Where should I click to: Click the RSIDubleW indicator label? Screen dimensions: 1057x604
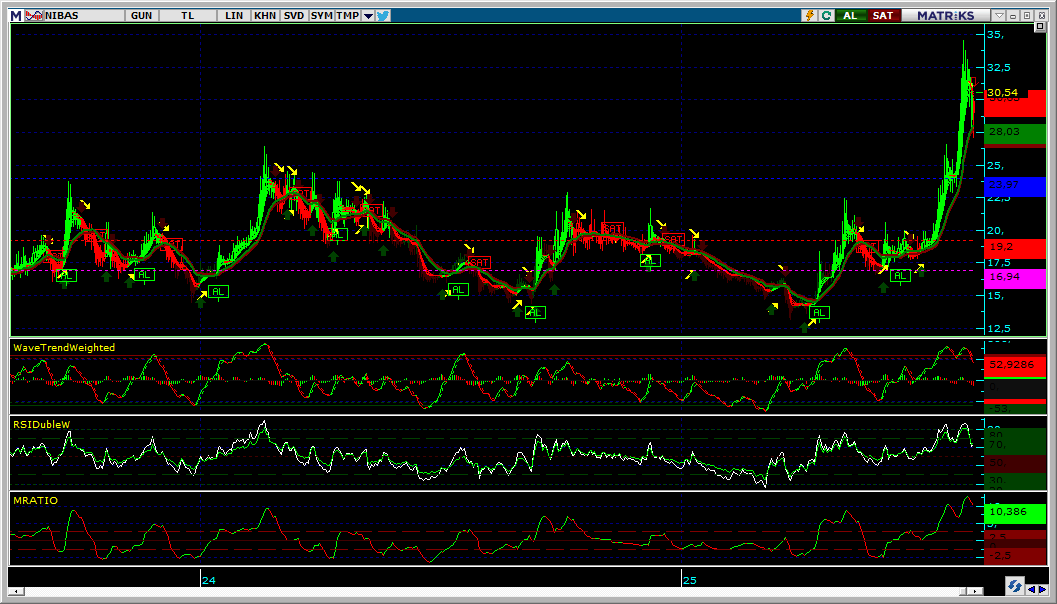(x=42, y=424)
